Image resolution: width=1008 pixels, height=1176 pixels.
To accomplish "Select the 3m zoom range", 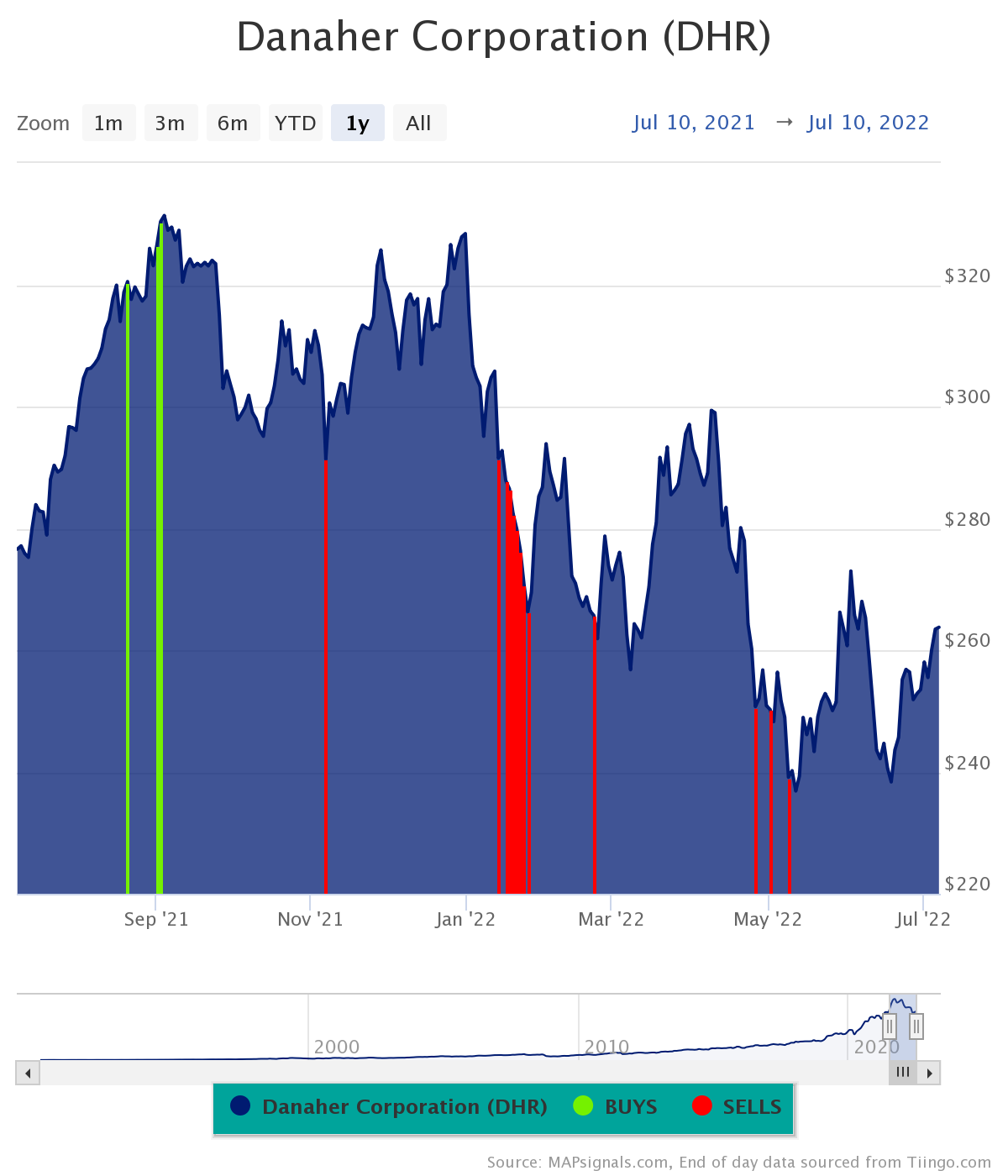I will click(171, 123).
